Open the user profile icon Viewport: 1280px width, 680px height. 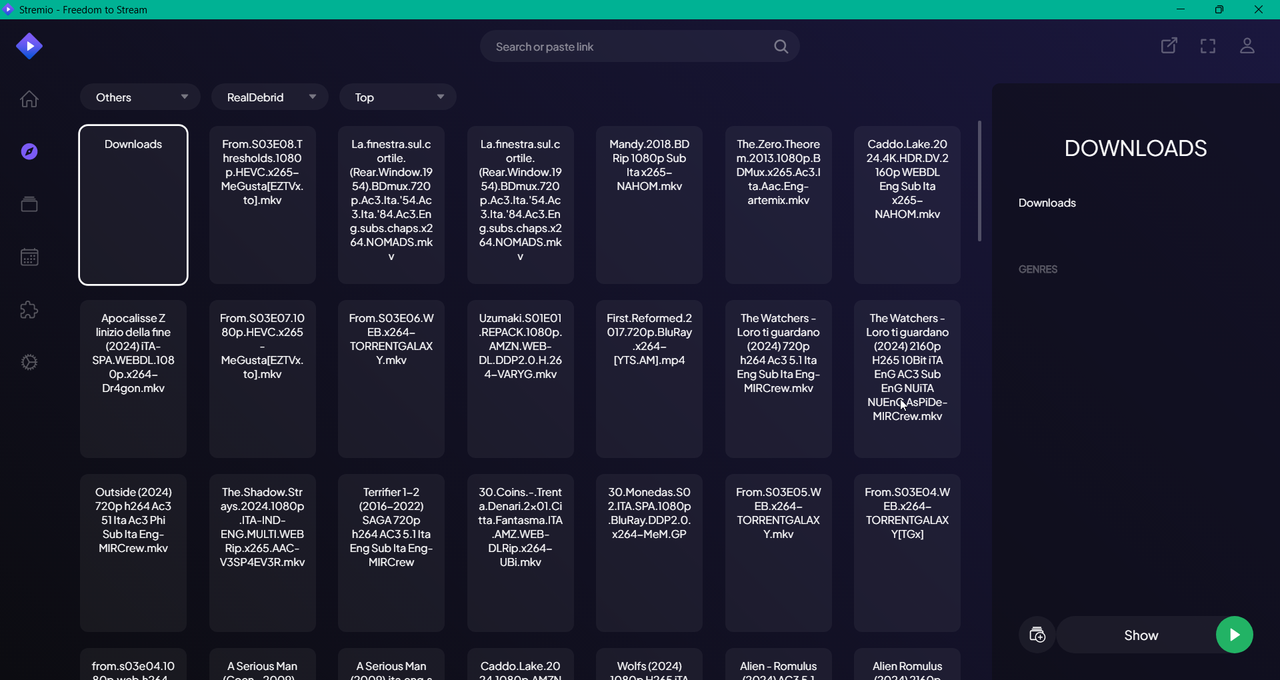coord(1247,46)
